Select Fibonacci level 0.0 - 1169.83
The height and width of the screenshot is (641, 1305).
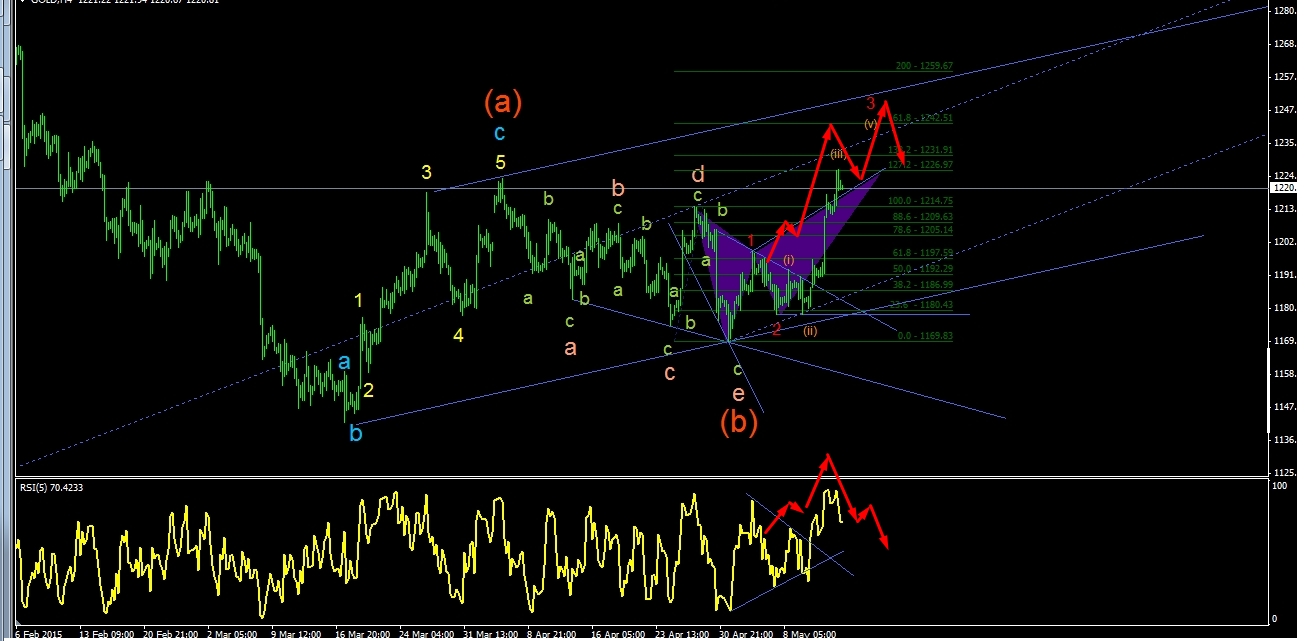pos(926,337)
